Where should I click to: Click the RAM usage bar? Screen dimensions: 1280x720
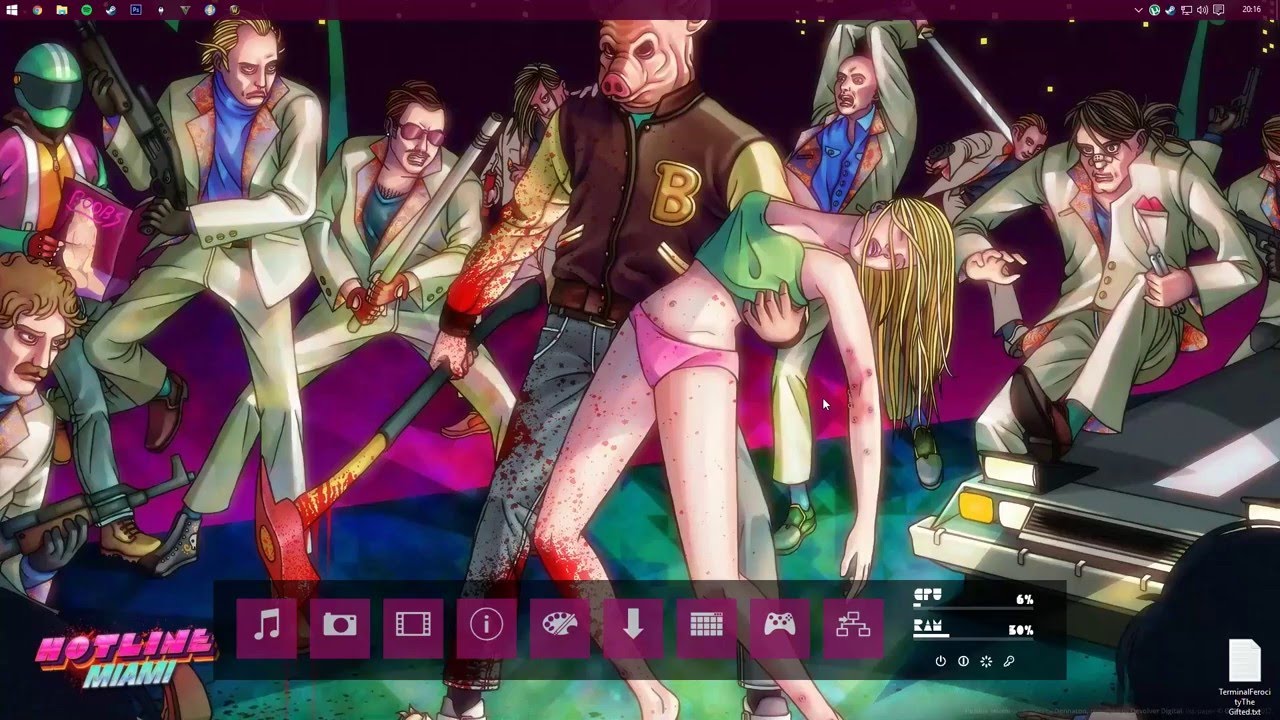coord(973,638)
